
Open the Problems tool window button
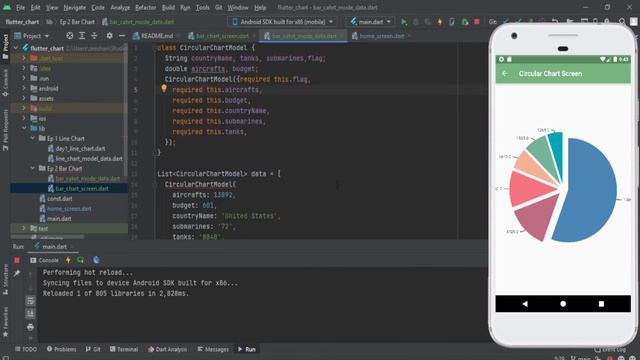[x=61, y=349]
